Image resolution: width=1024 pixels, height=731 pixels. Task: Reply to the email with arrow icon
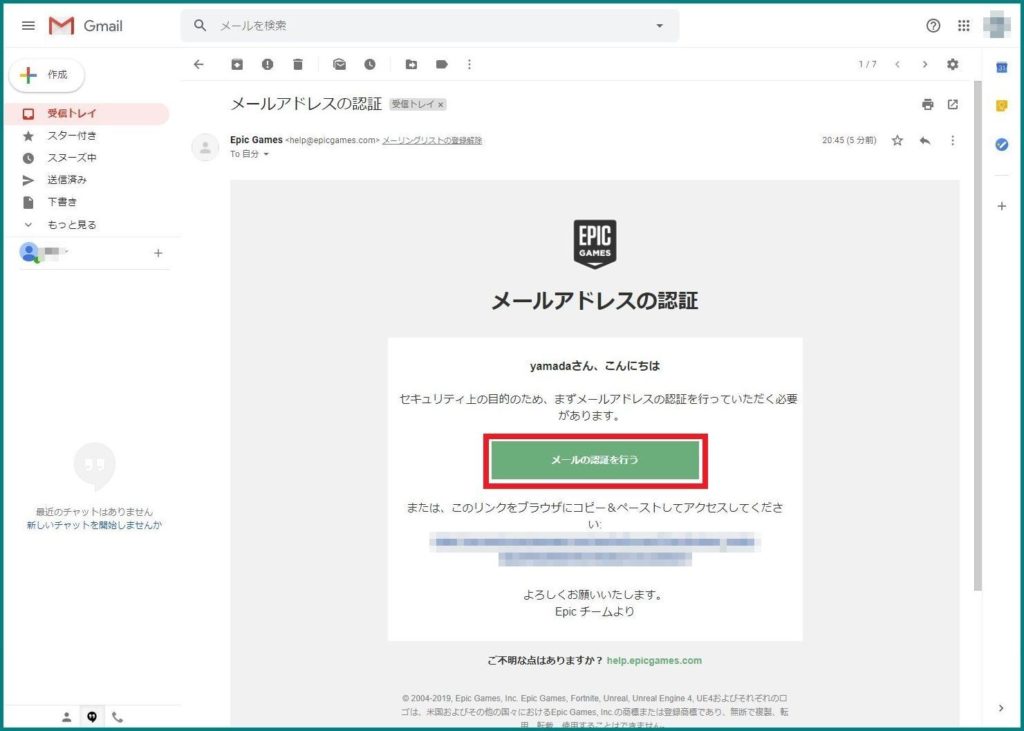tap(925, 140)
